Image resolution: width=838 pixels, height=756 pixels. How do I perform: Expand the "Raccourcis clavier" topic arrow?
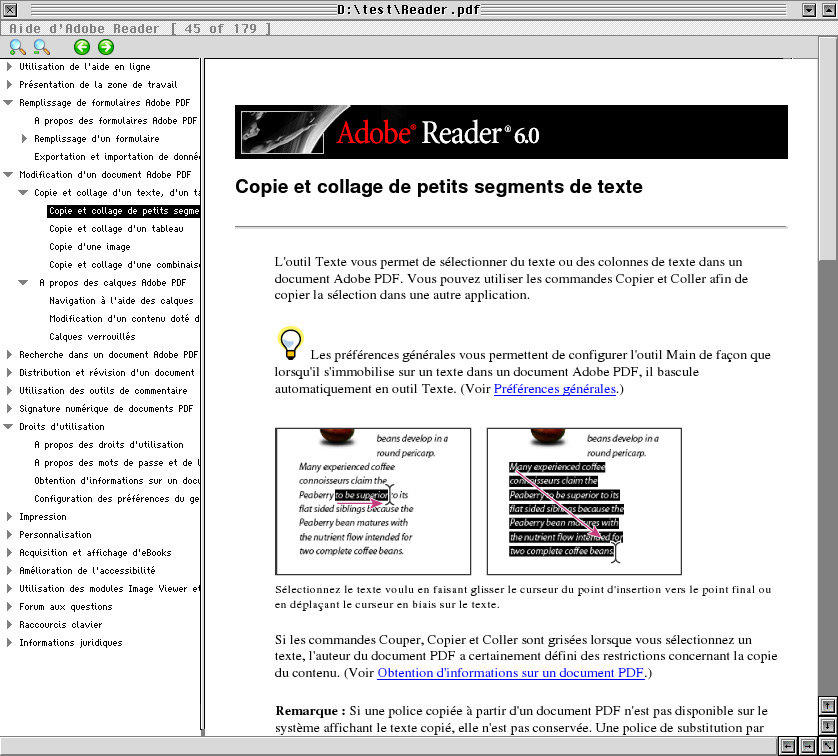(x=9, y=625)
